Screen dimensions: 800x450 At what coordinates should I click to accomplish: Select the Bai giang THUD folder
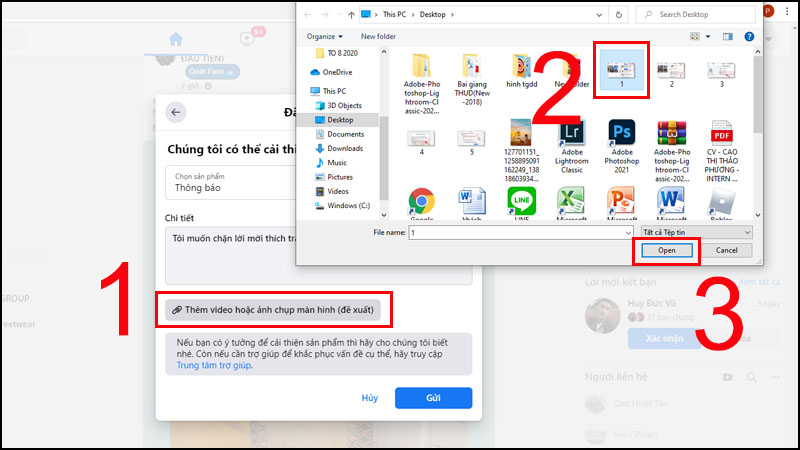[x=471, y=79]
